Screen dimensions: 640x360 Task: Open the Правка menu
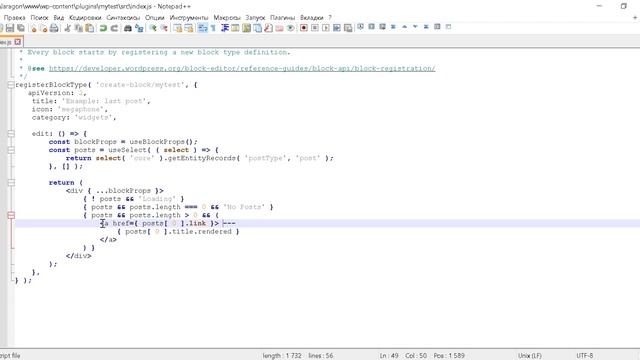(14, 18)
